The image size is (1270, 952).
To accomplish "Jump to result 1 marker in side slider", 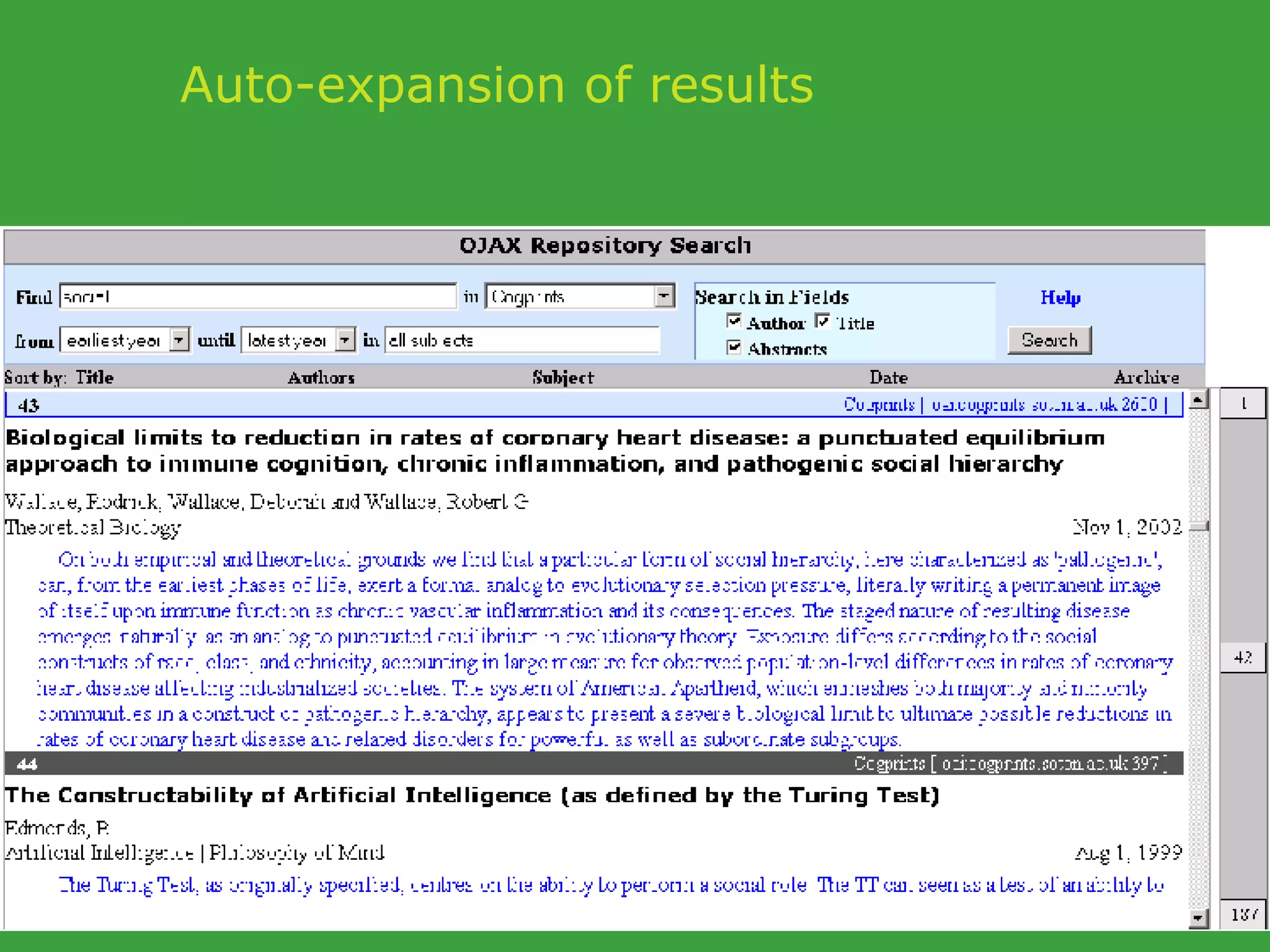I will click(x=1243, y=403).
